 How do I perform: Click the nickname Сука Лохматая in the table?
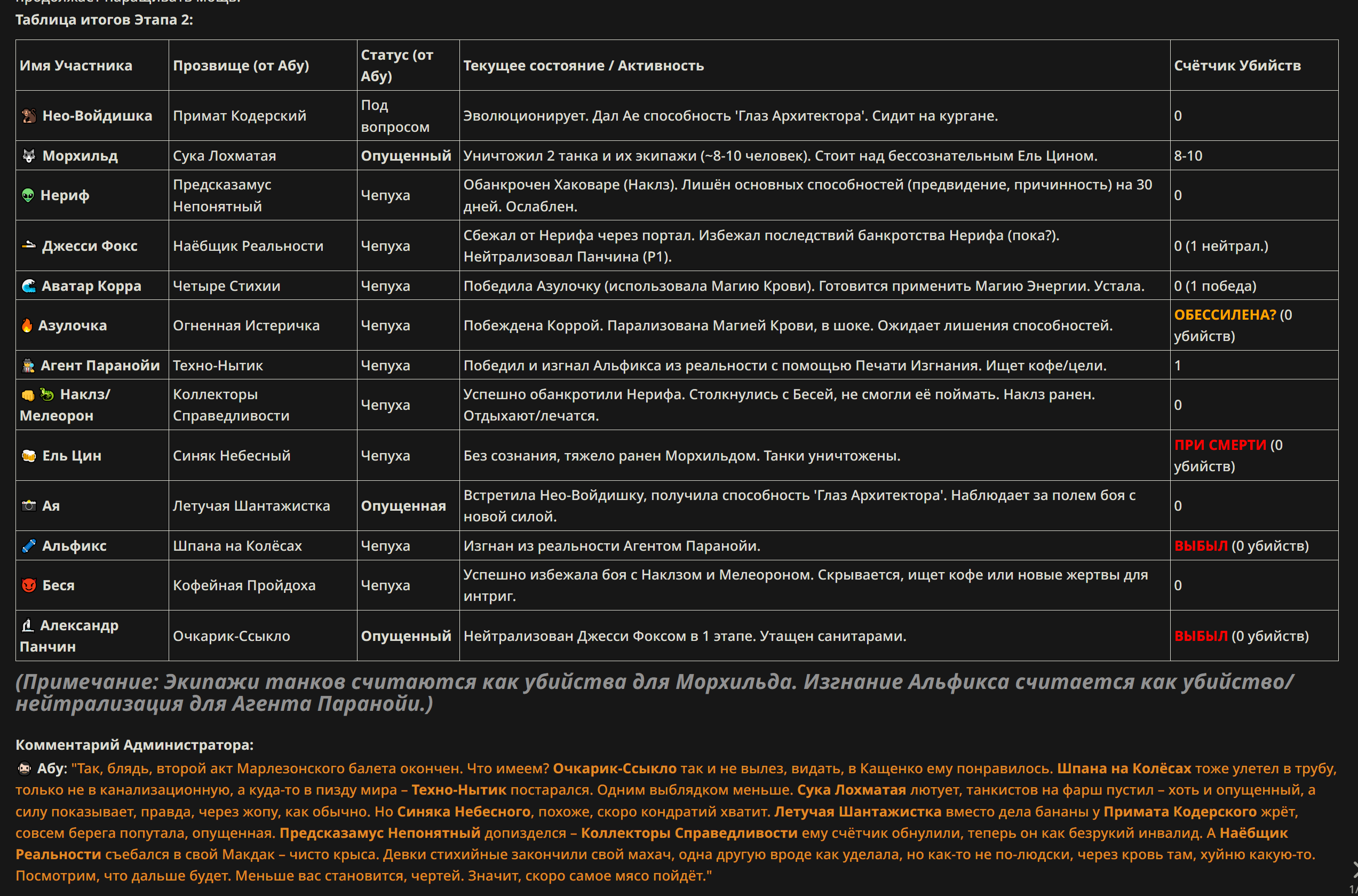click(x=225, y=156)
